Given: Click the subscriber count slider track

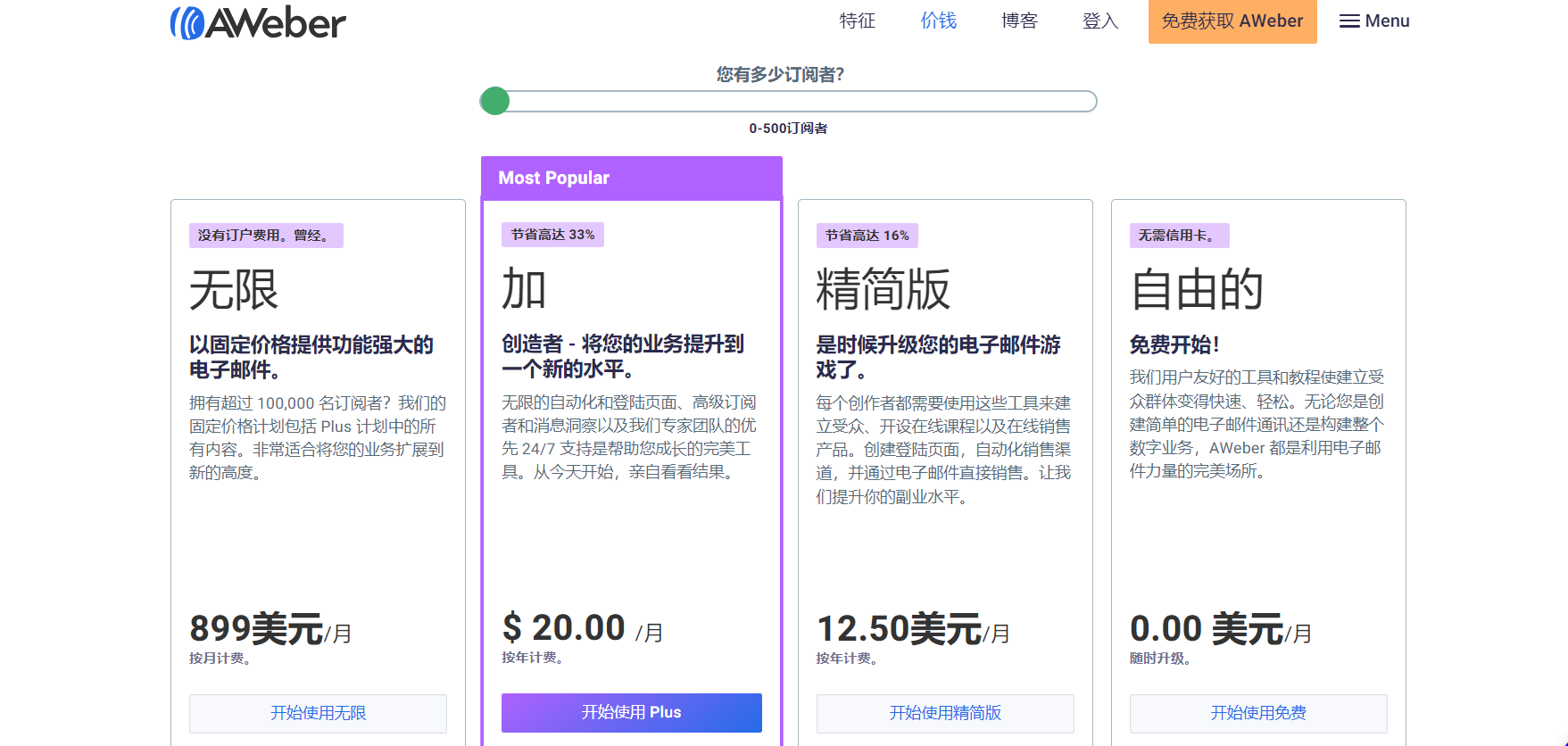Looking at the screenshot, I should [789, 101].
